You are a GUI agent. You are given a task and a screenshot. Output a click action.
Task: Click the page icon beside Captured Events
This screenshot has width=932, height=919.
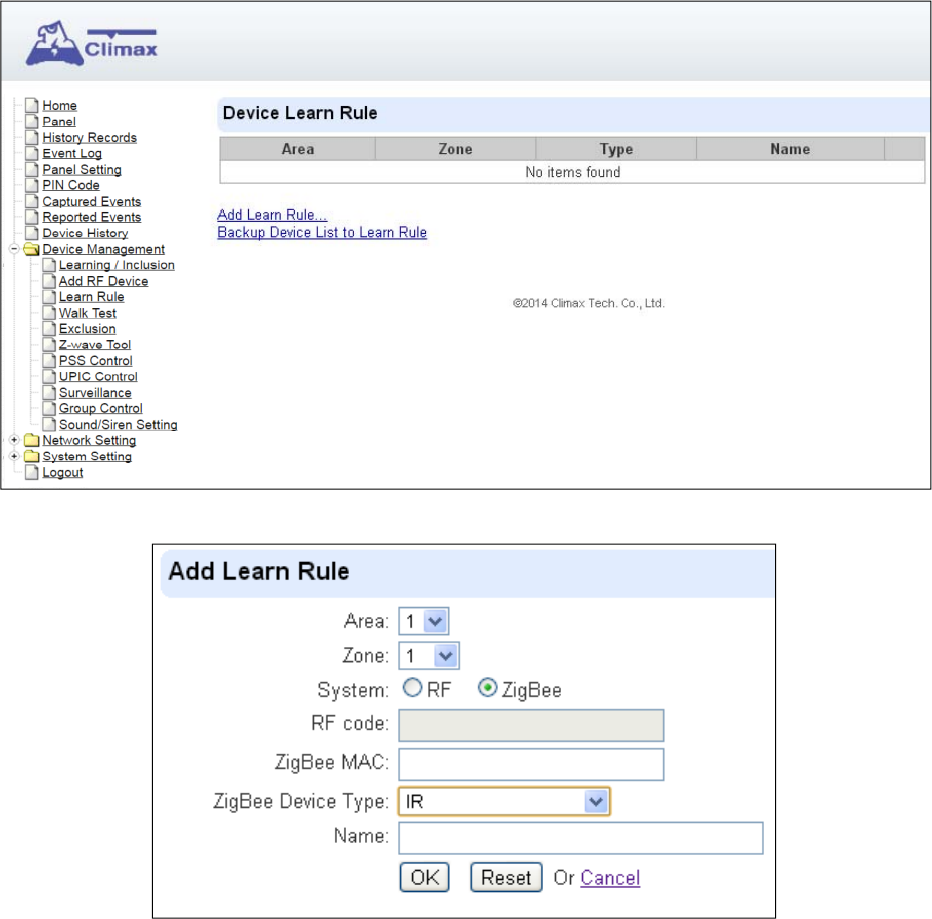point(32,201)
